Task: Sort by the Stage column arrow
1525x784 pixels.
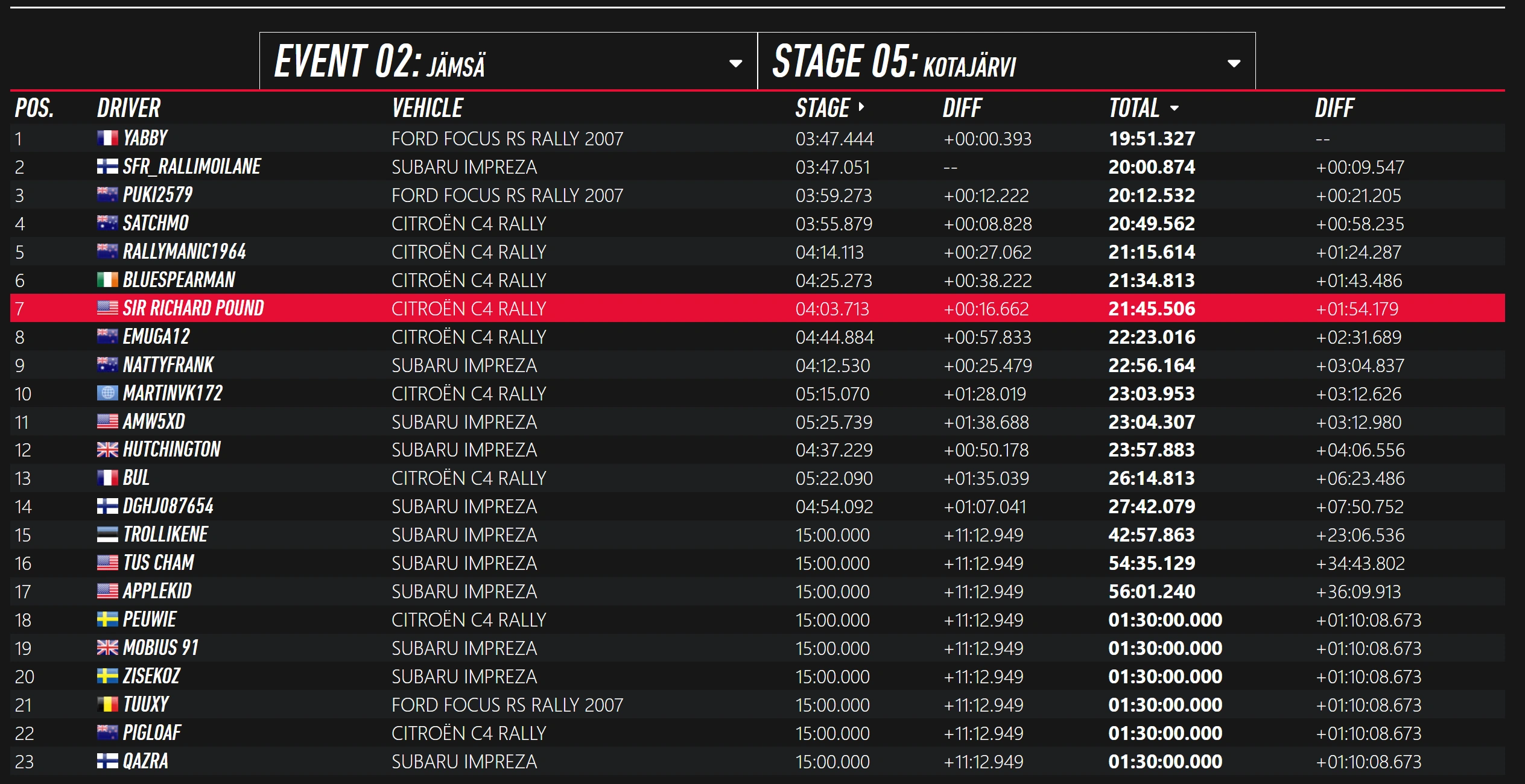Action: (x=861, y=107)
